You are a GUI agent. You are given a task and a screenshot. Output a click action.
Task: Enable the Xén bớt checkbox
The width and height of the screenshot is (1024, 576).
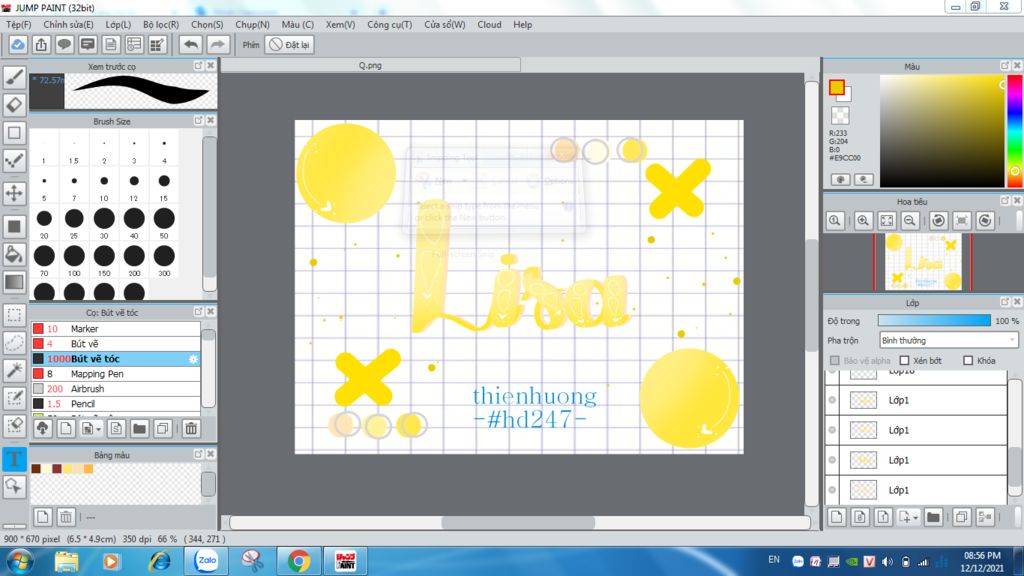click(904, 360)
